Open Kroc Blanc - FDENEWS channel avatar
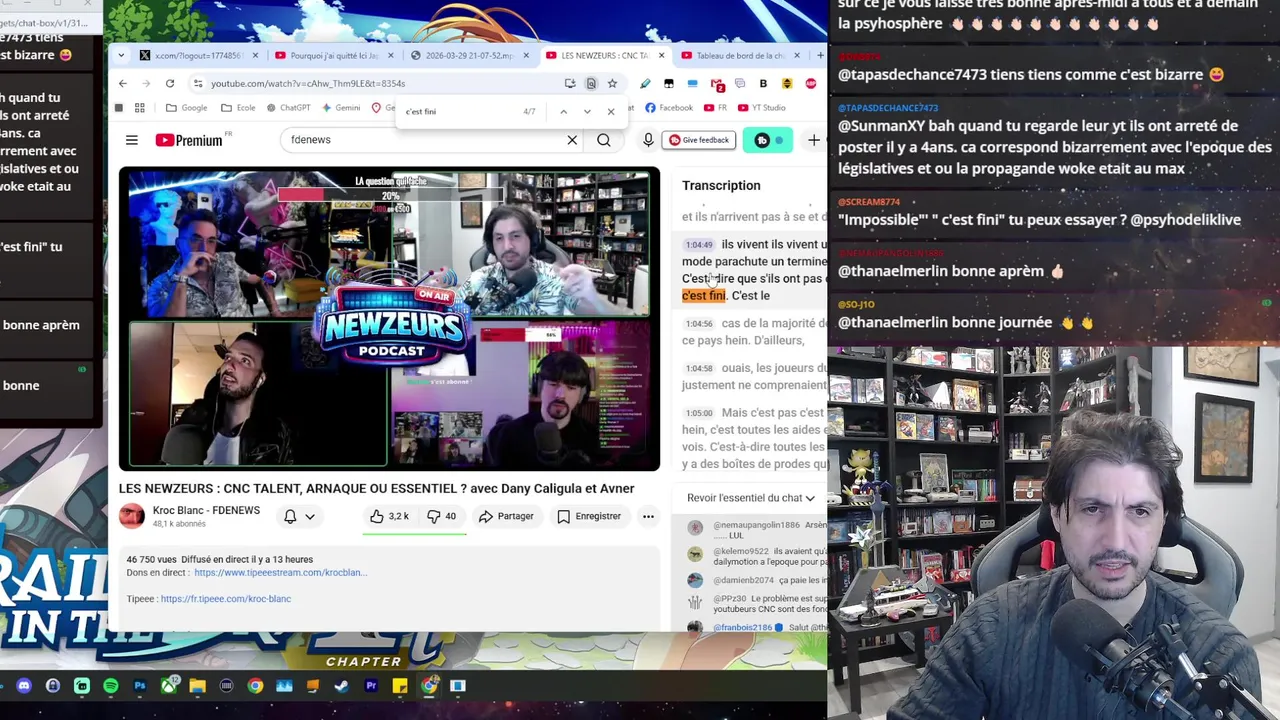The height and width of the screenshot is (720, 1280). (x=131, y=516)
